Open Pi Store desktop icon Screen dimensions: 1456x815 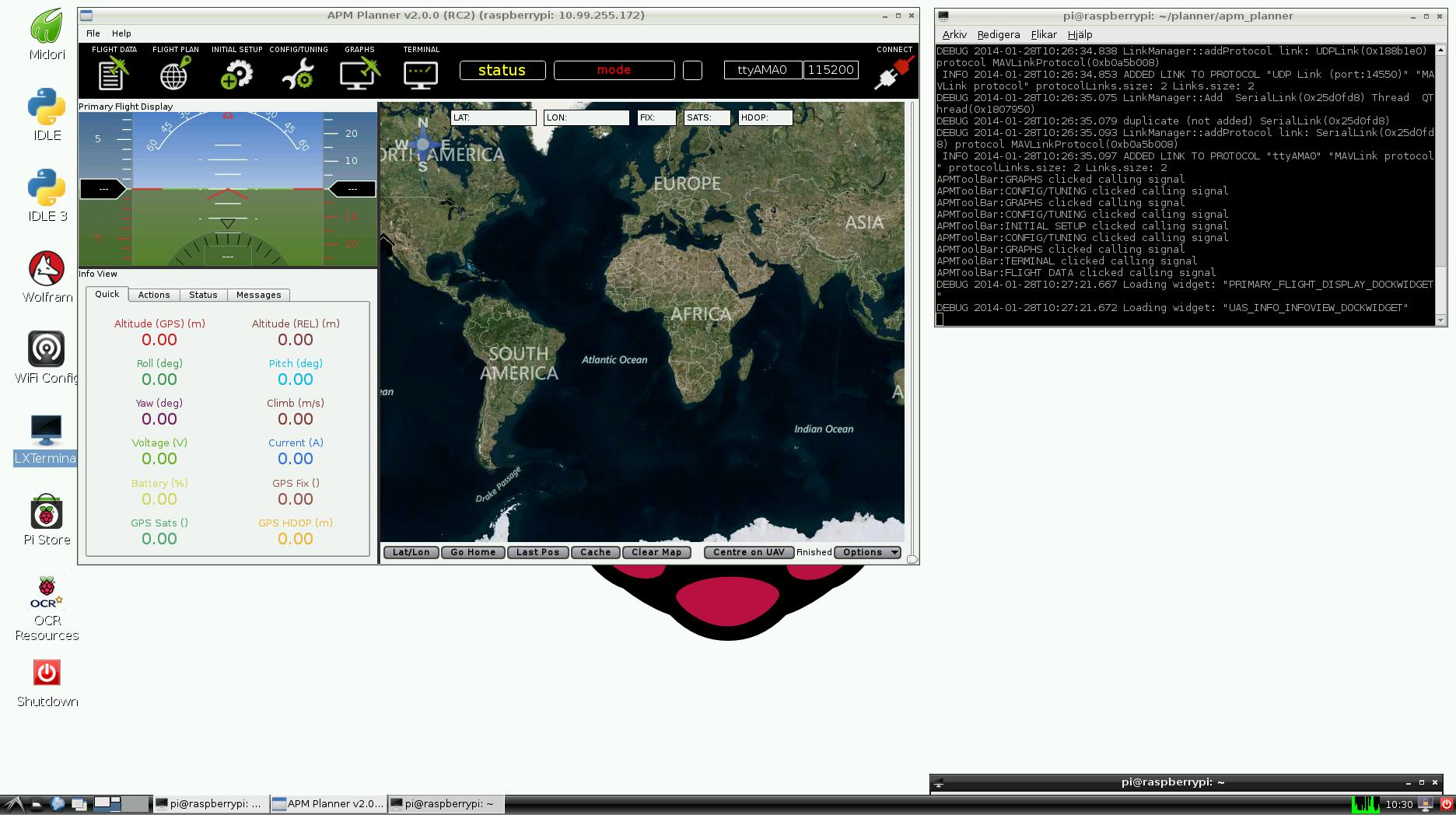[x=47, y=511]
